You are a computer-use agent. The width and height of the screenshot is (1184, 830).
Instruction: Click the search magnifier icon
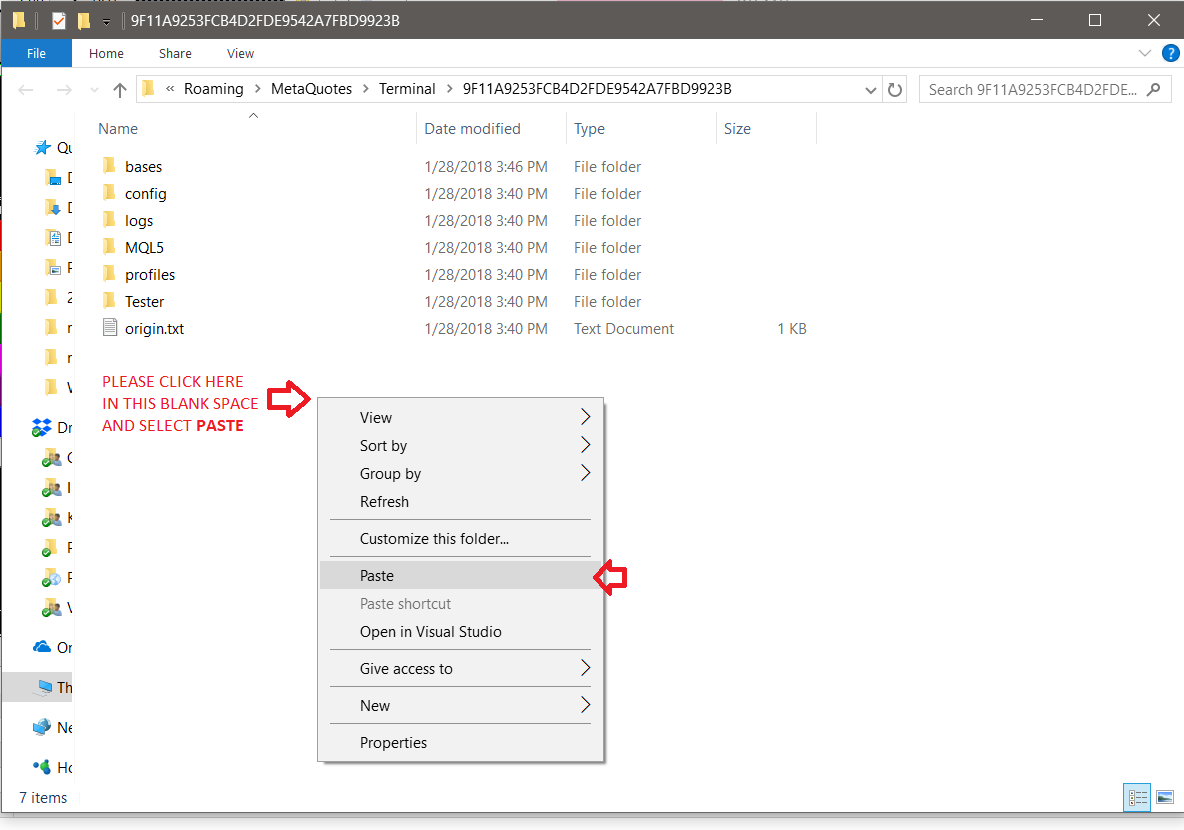tap(1154, 89)
